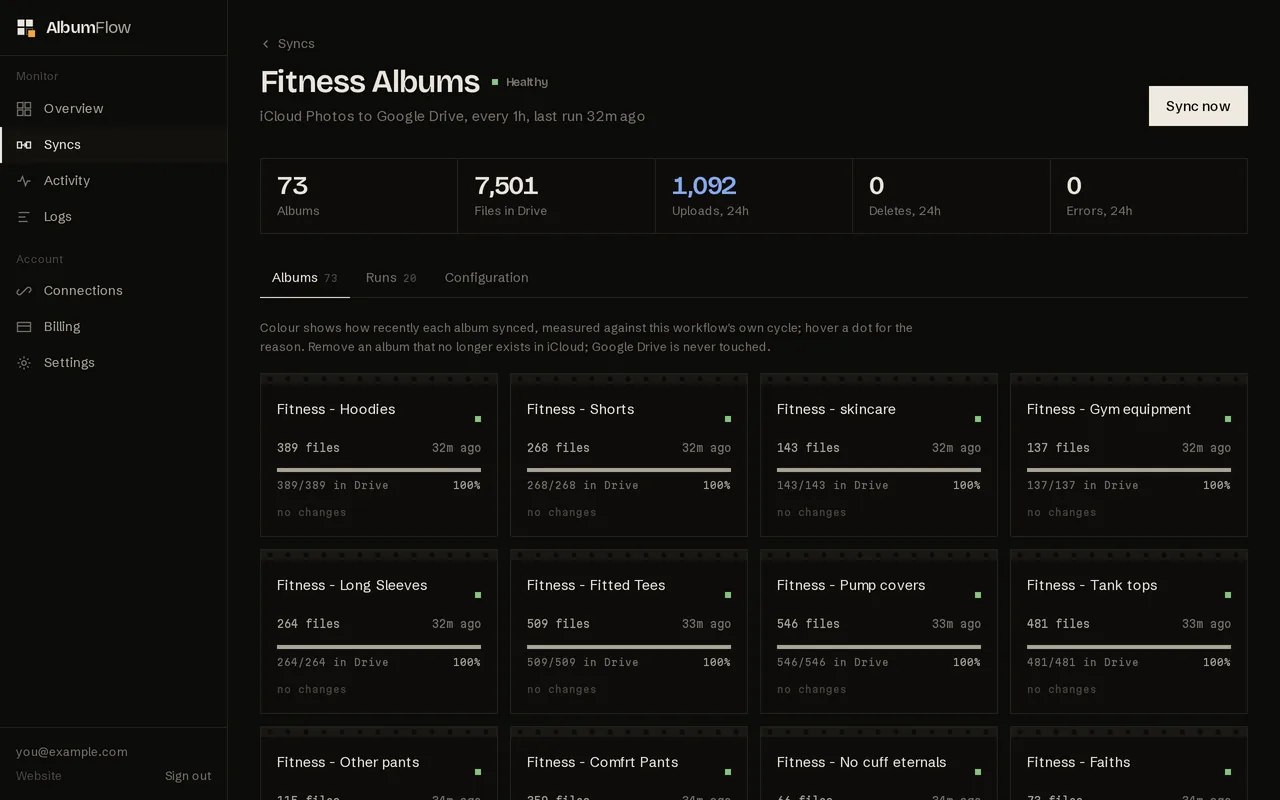This screenshot has width=1280, height=800.
Task: Click status dot on Fitness - Fitted Tees
Action: (728, 595)
